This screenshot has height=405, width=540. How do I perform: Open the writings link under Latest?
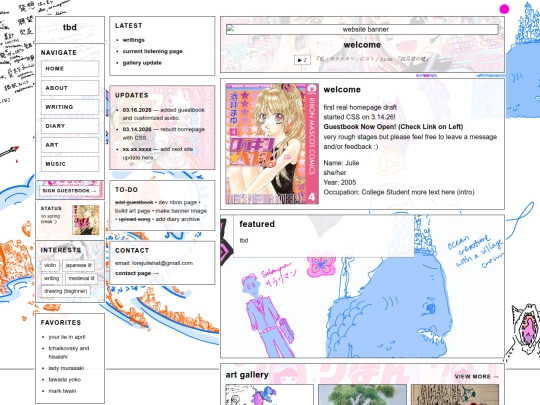click(134, 40)
